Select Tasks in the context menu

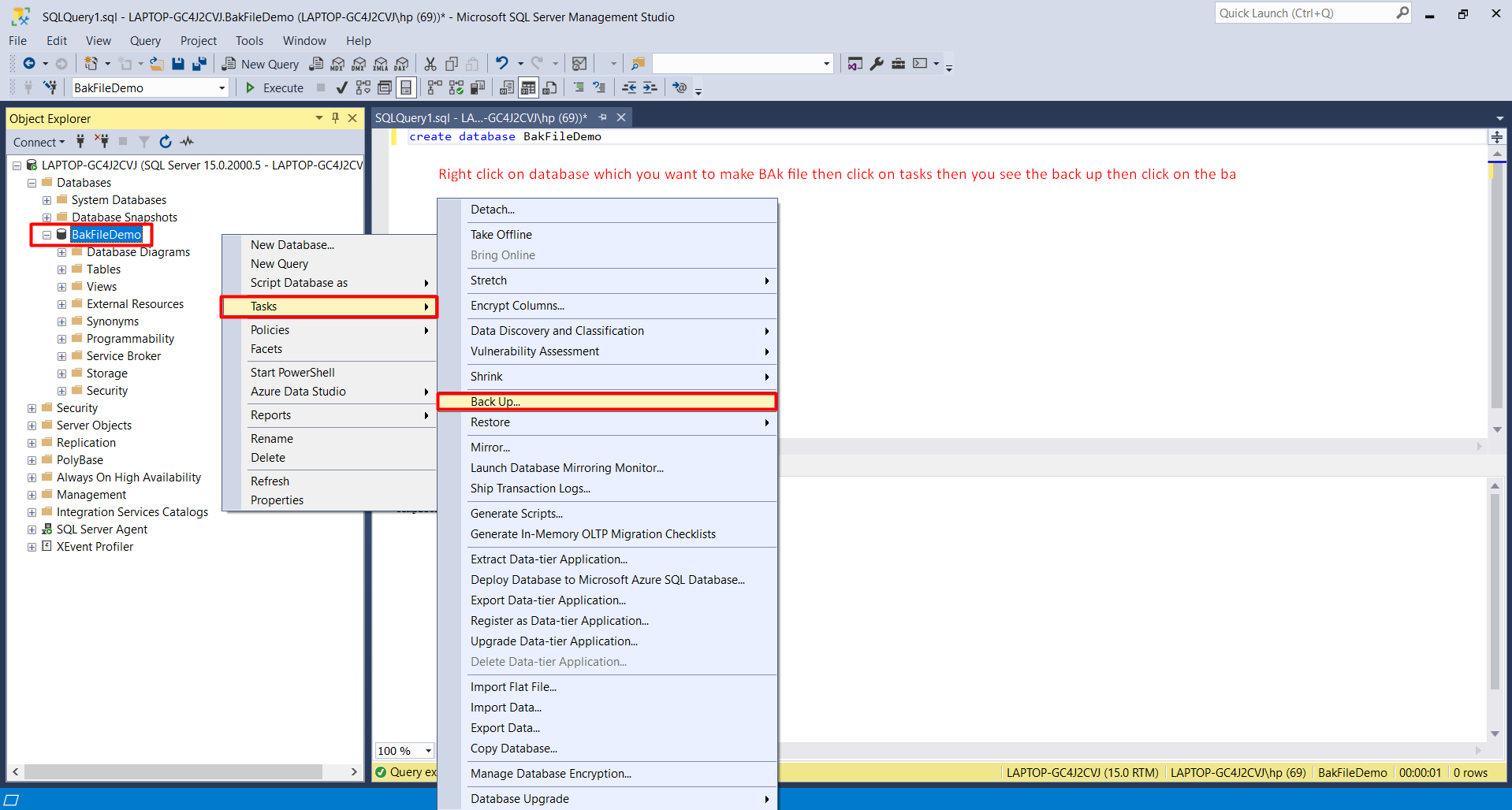tap(329, 307)
